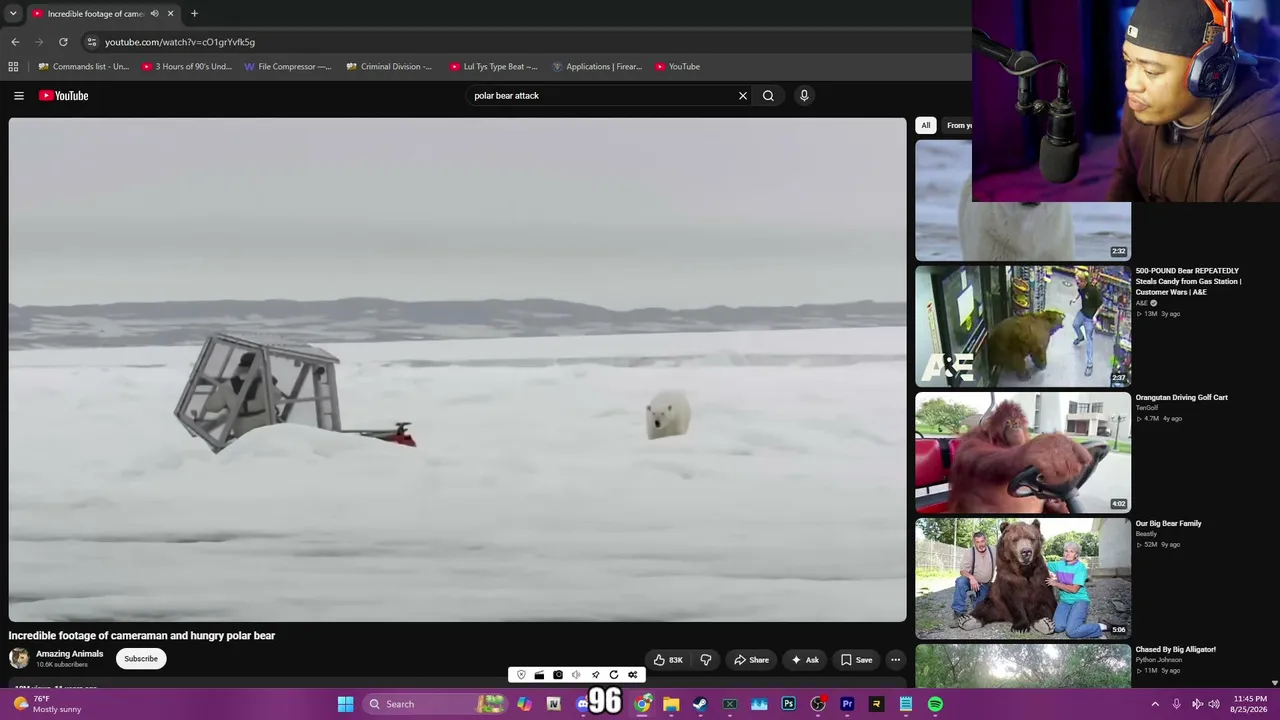Submit the YouTube search magnifier button

coord(768,96)
